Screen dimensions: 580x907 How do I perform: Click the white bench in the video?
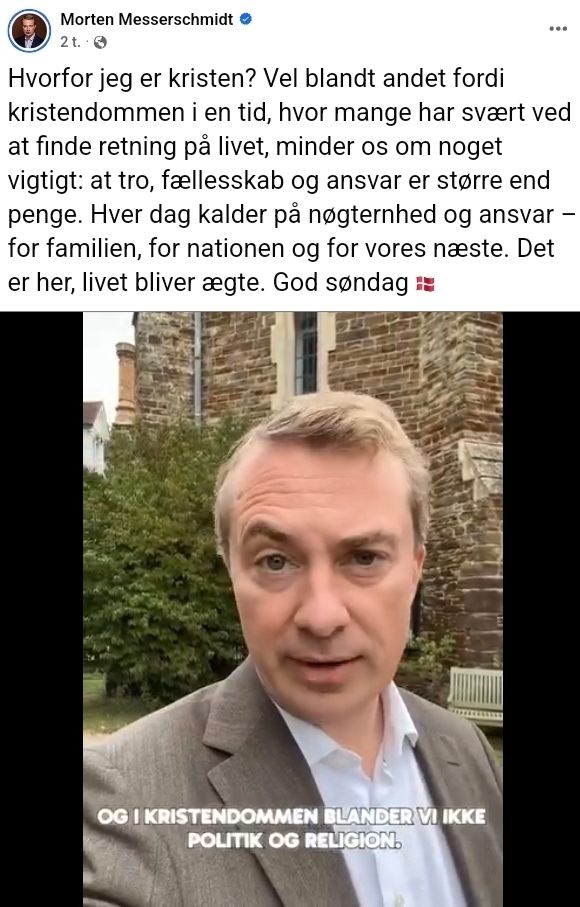tap(475, 696)
